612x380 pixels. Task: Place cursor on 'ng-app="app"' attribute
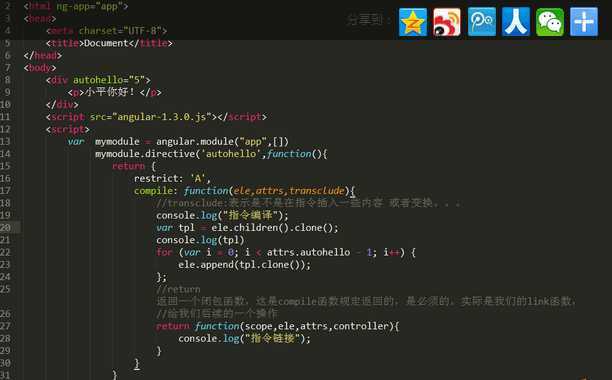[x=89, y=6]
